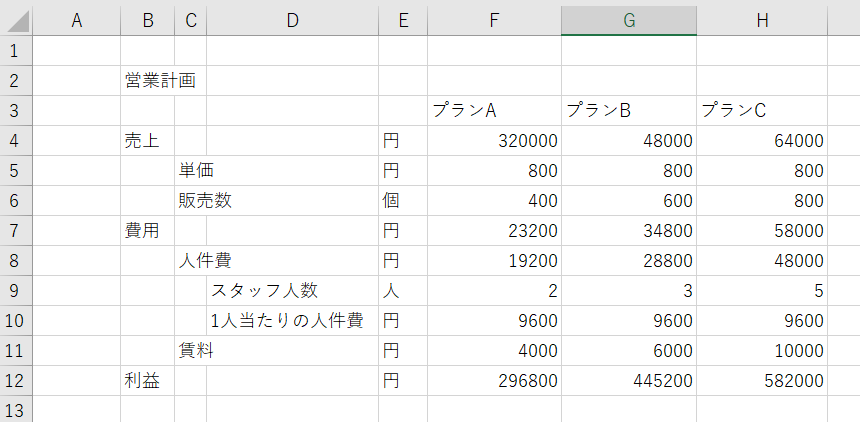
Task: Click the 1人当たりの人件費 cell
Action: coord(292,320)
